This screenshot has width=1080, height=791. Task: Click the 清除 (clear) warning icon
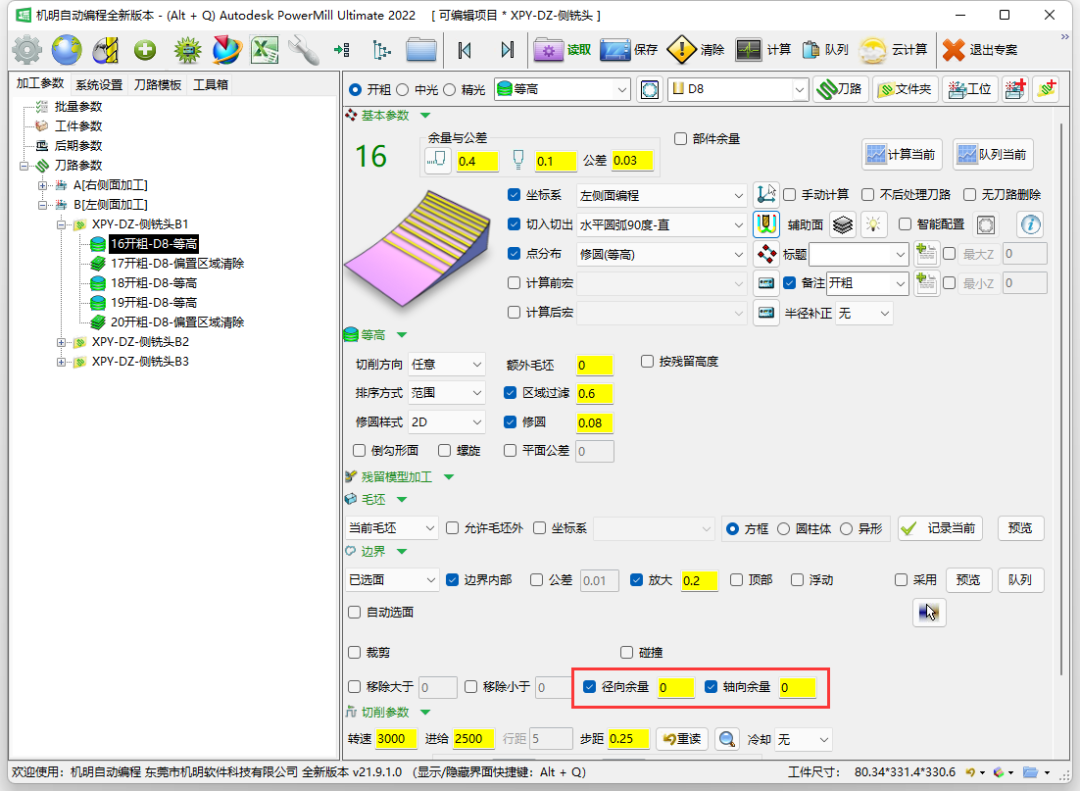(682, 49)
